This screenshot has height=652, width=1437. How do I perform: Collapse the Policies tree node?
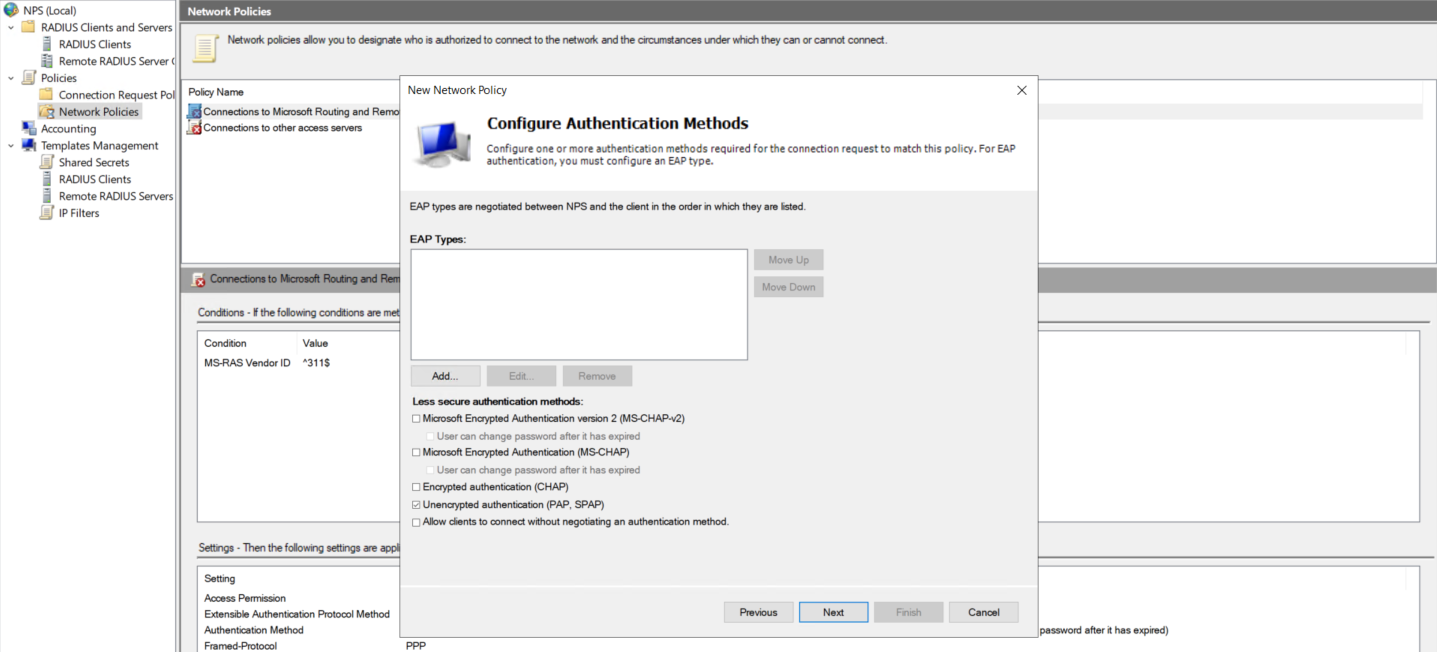coord(11,78)
